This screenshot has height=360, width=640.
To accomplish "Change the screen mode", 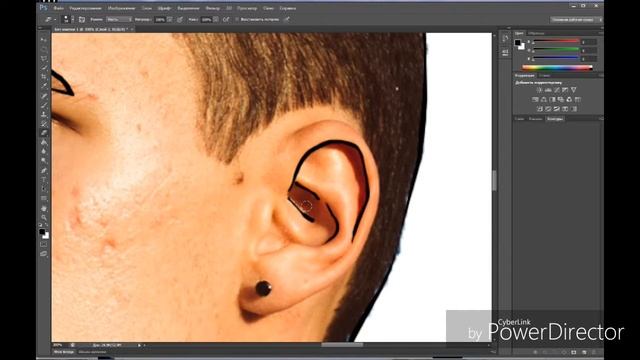I will pyautogui.click(x=44, y=254).
